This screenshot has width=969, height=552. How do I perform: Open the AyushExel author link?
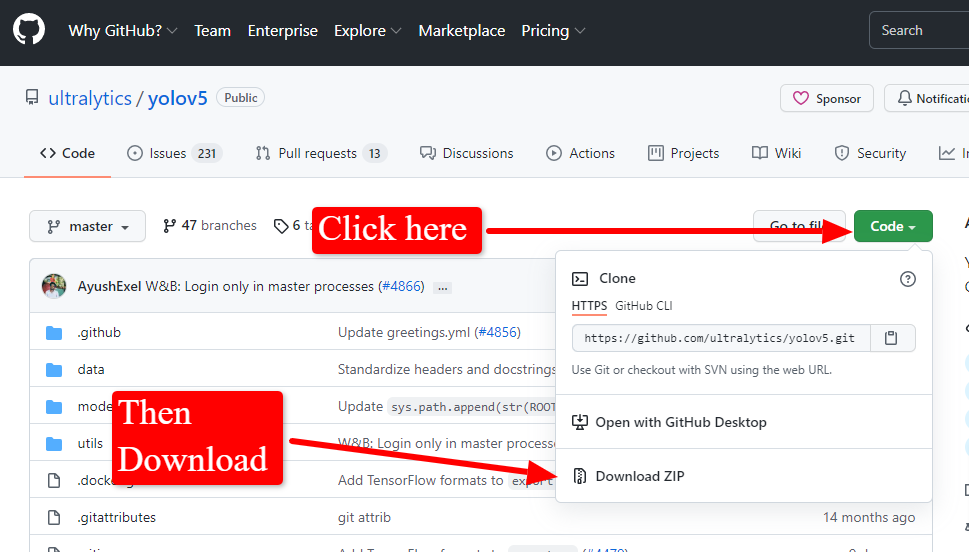(109, 286)
